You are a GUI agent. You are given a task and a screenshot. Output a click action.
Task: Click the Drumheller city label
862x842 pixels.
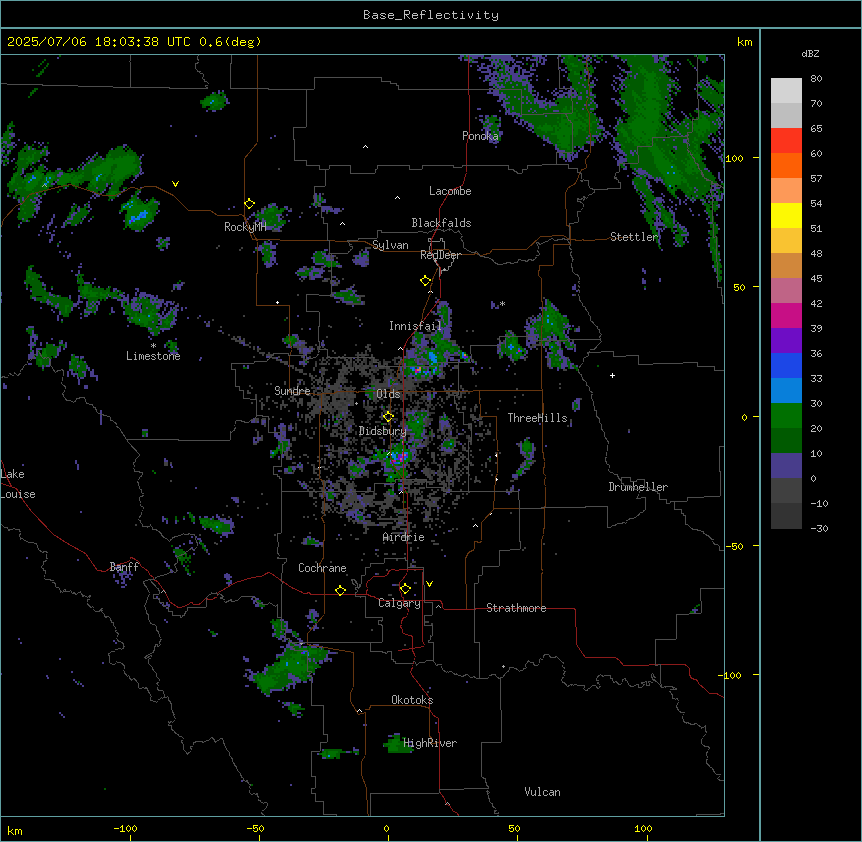[638, 487]
